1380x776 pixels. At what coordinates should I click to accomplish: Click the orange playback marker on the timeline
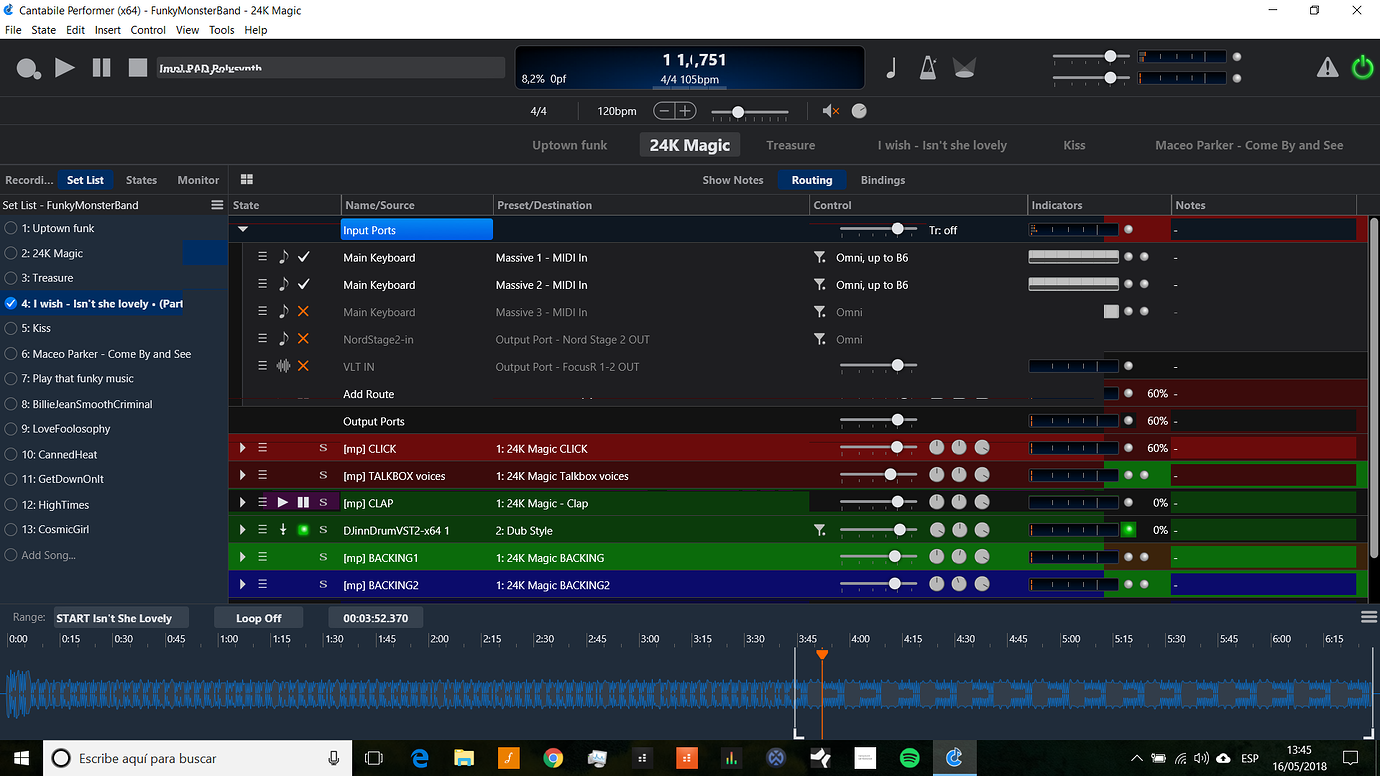click(822, 654)
